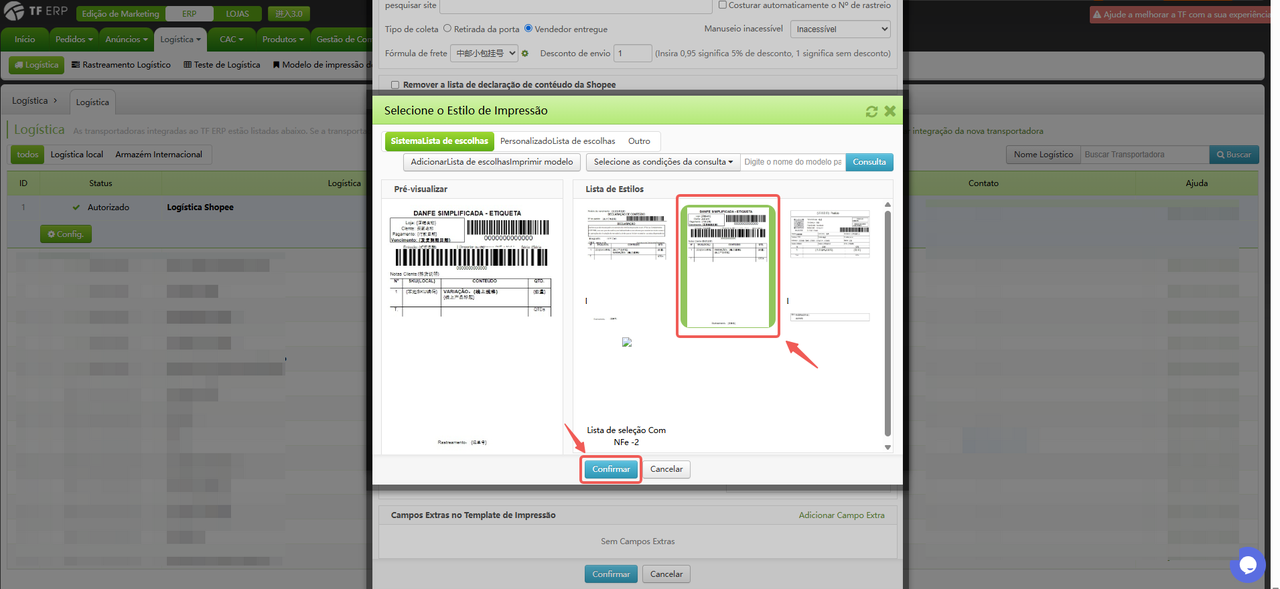
Task: Switch to Personalizado Lista de escolhas tab
Action: point(557,141)
